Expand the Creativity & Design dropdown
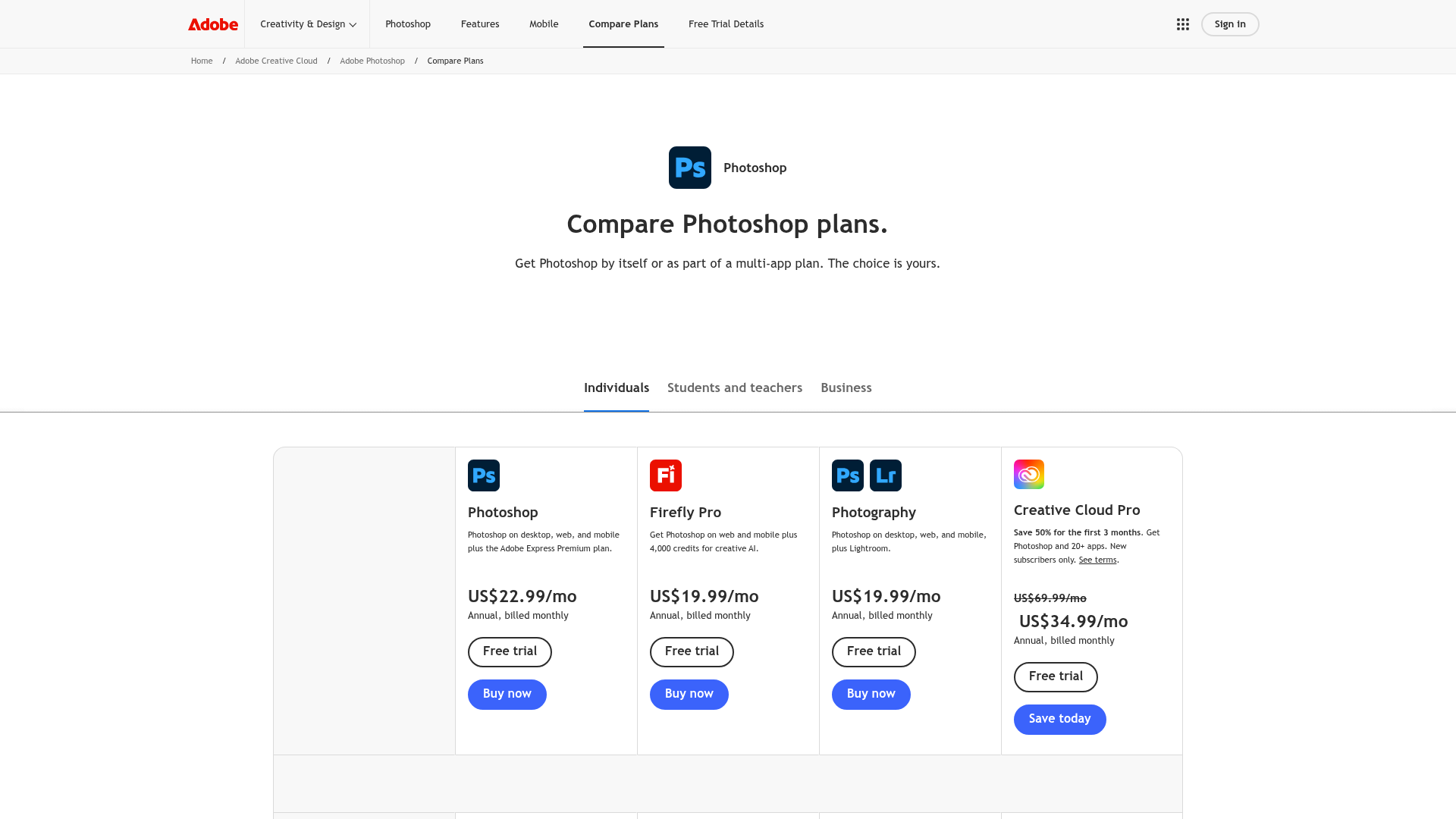Screen dimensions: 1456x819 (x=308, y=24)
